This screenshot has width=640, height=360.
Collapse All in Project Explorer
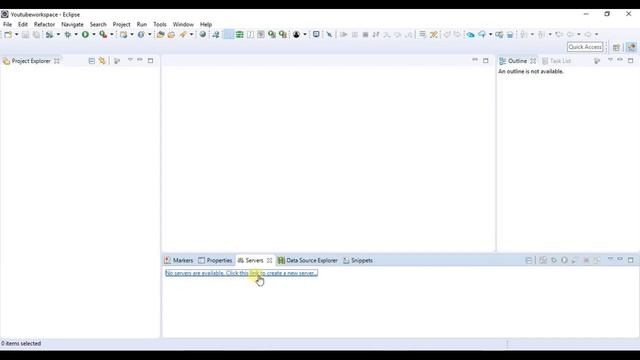click(91, 61)
